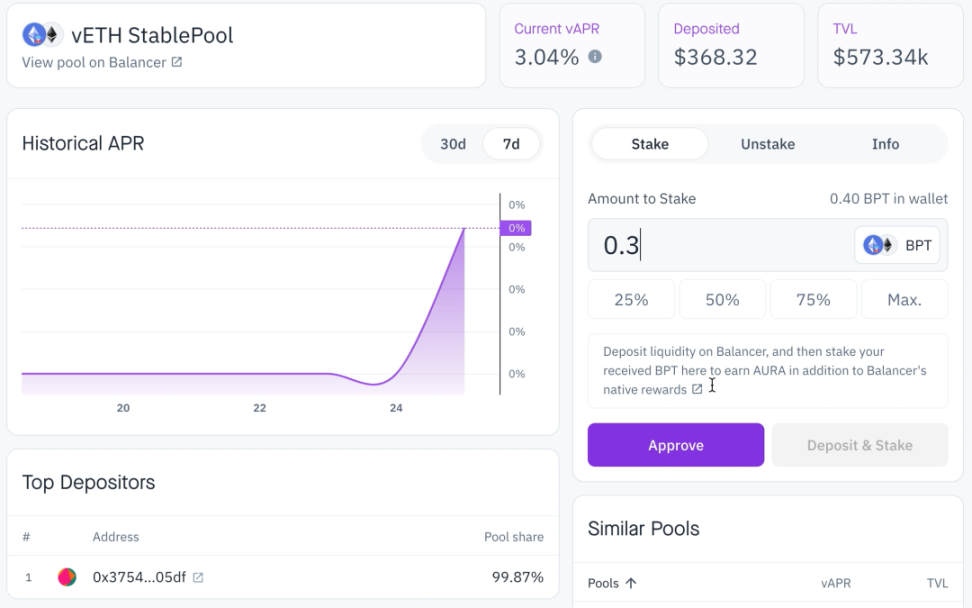Choose the 75% stake amount preset

click(x=813, y=299)
